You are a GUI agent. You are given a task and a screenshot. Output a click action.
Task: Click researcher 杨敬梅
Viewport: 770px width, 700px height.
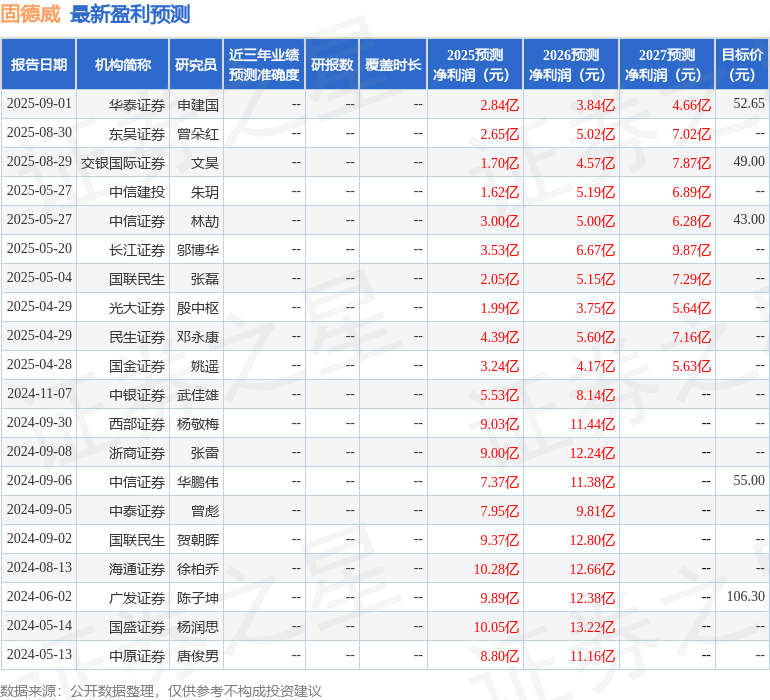[198, 424]
